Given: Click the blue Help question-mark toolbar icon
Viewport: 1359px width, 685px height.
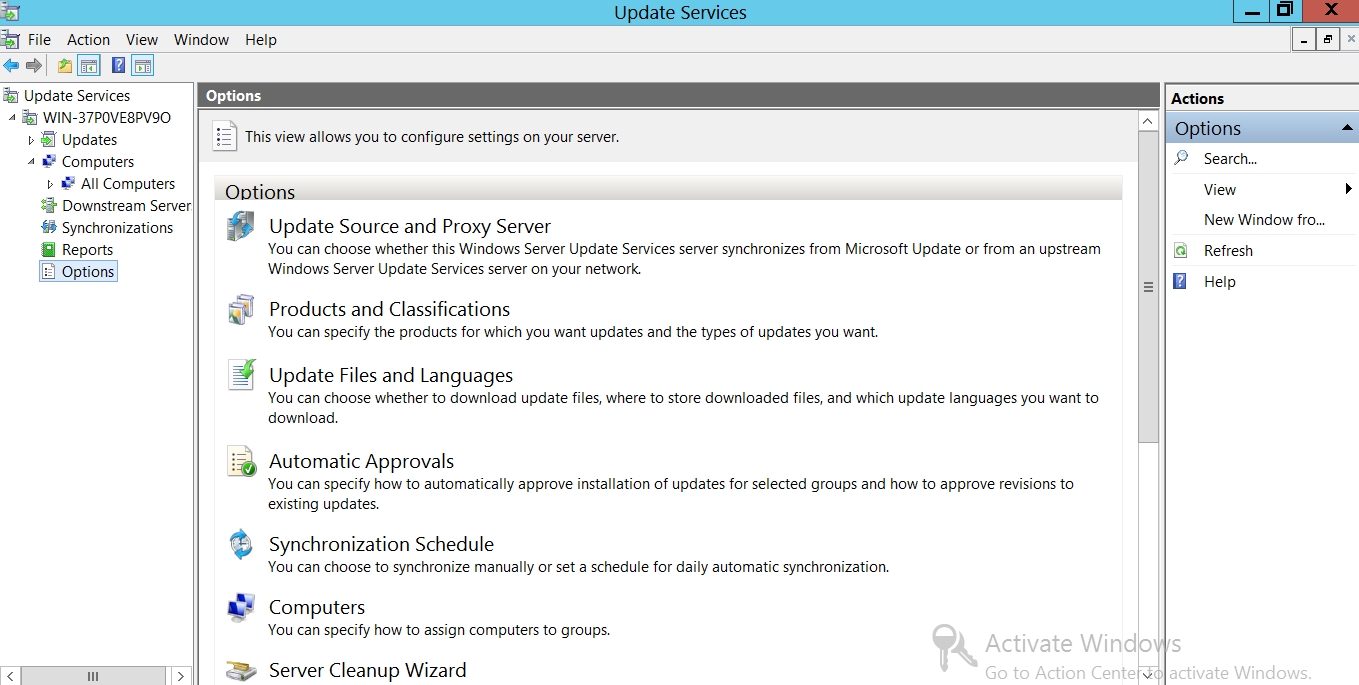Looking at the screenshot, I should (118, 66).
